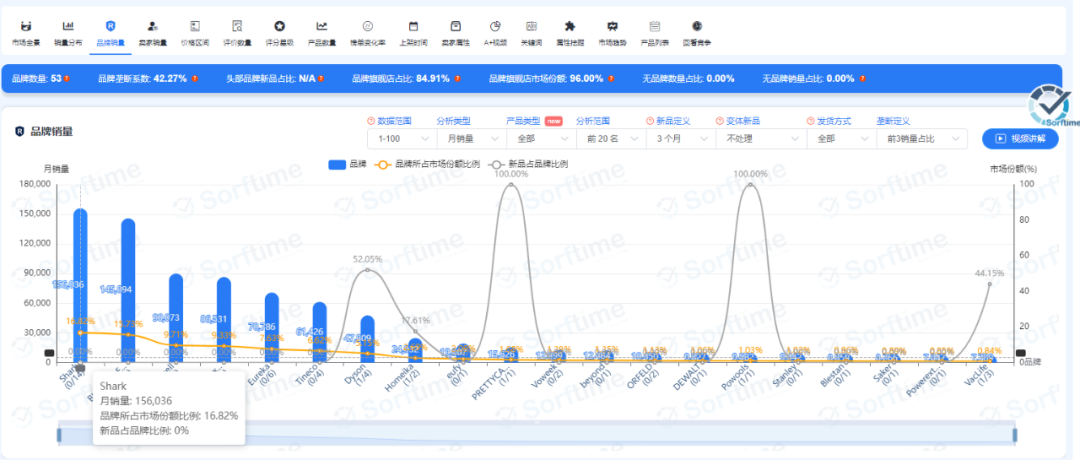Click help icon beside 变体新品 label

(x=720, y=121)
